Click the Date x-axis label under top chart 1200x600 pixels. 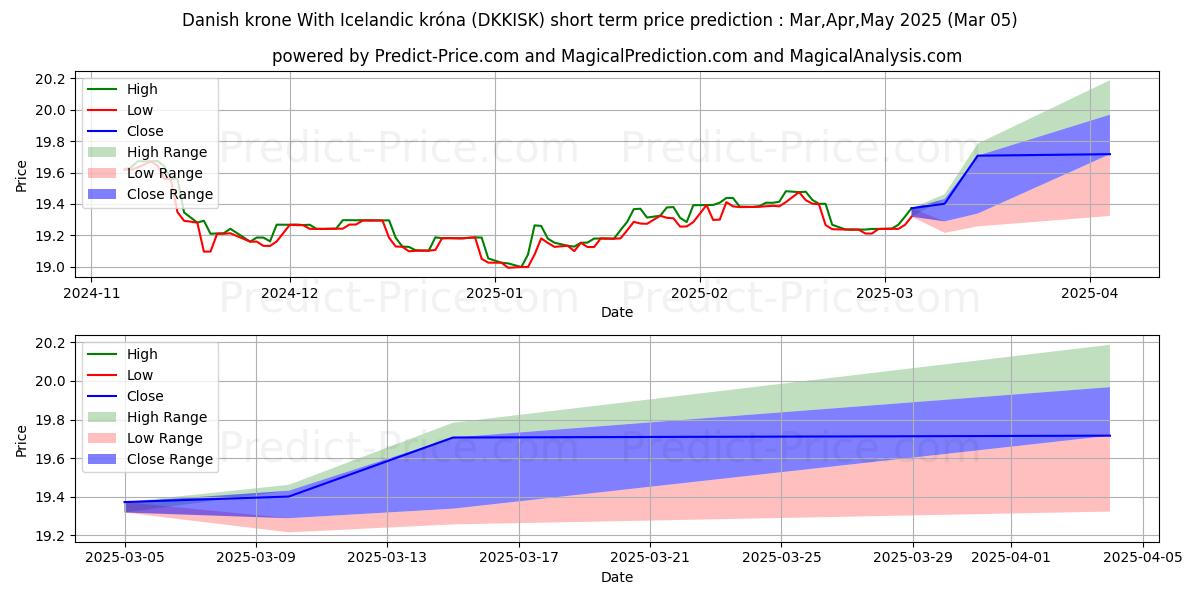(617, 312)
